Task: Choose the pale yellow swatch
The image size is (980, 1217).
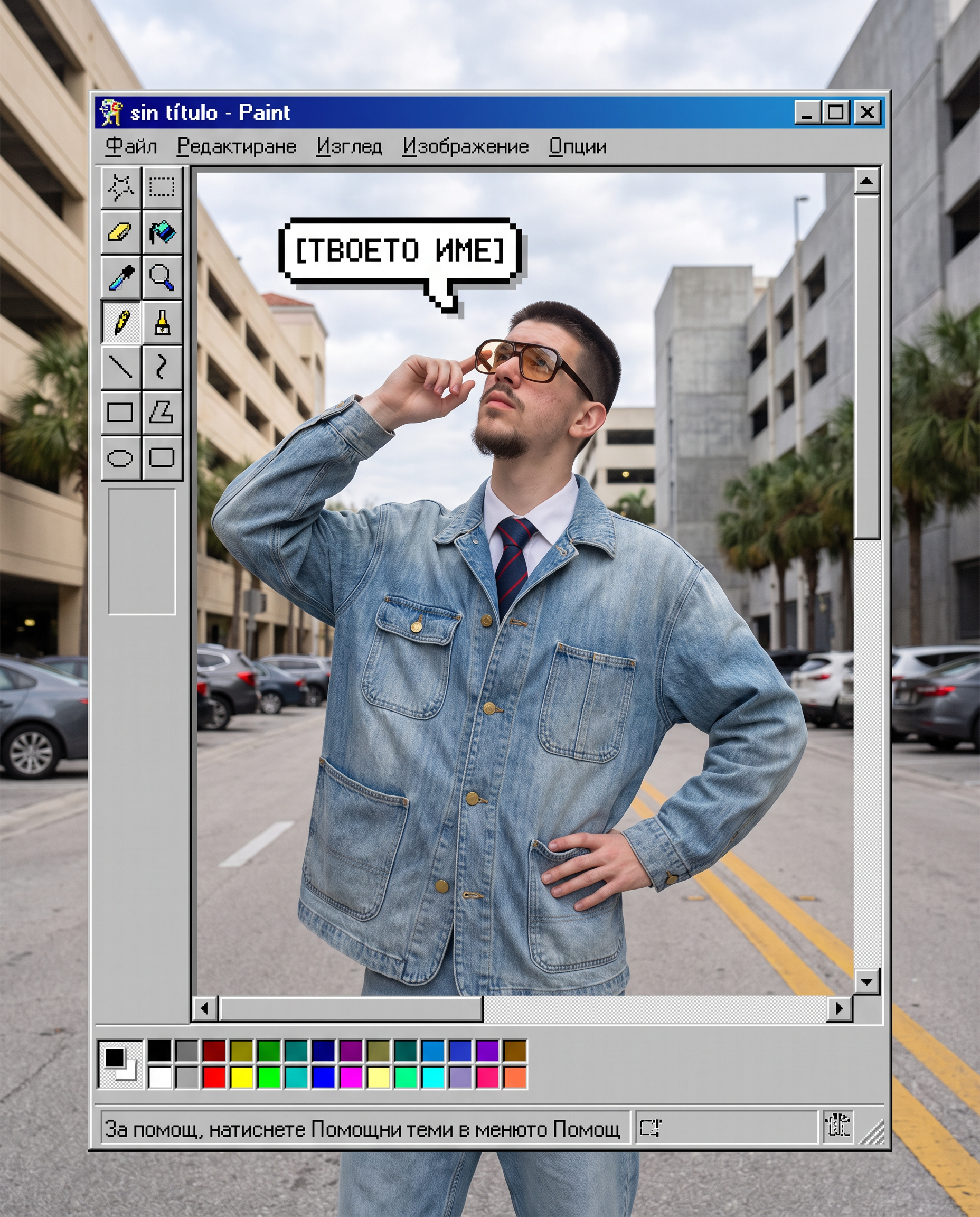Action: [378, 1077]
